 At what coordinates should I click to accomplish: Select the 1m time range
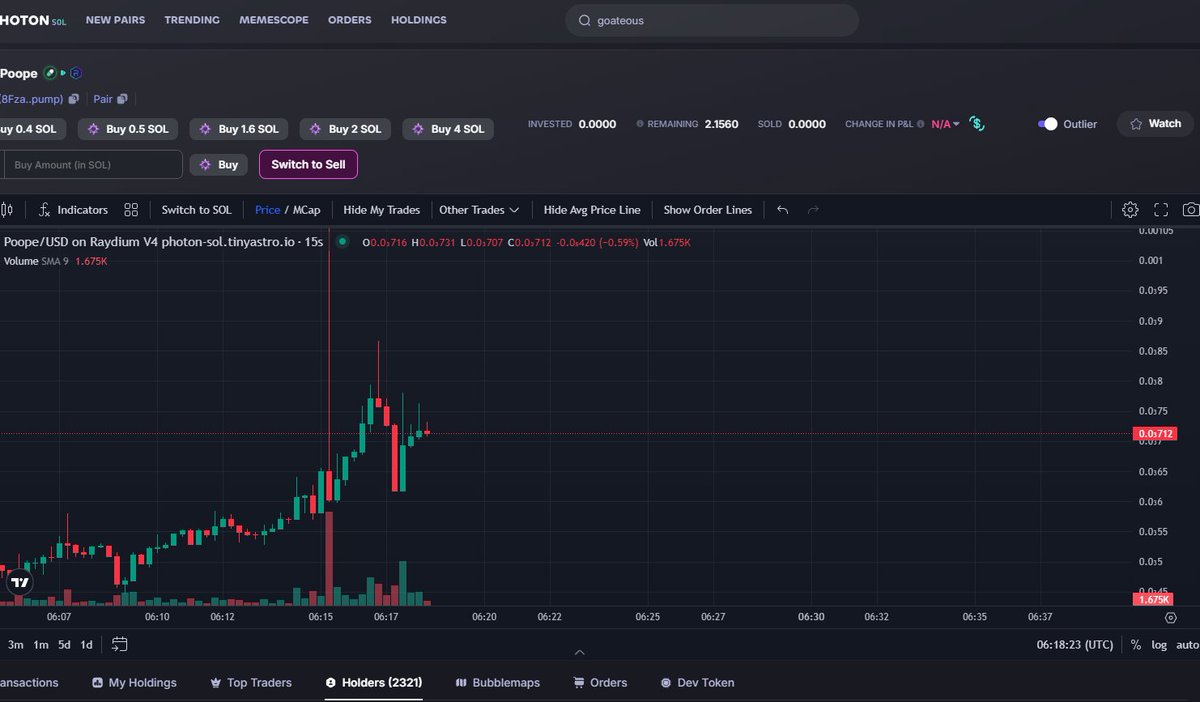coord(41,645)
